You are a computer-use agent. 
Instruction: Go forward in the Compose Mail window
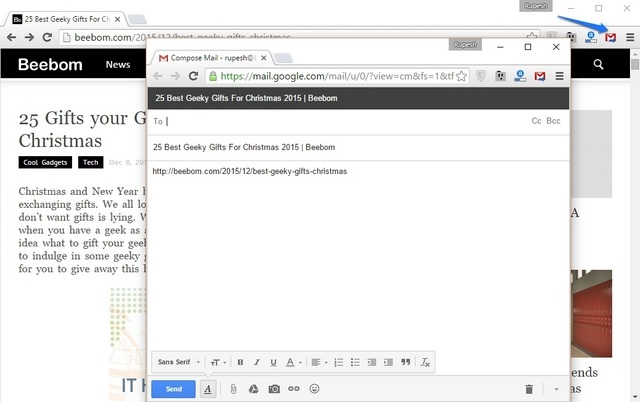[x=176, y=76]
